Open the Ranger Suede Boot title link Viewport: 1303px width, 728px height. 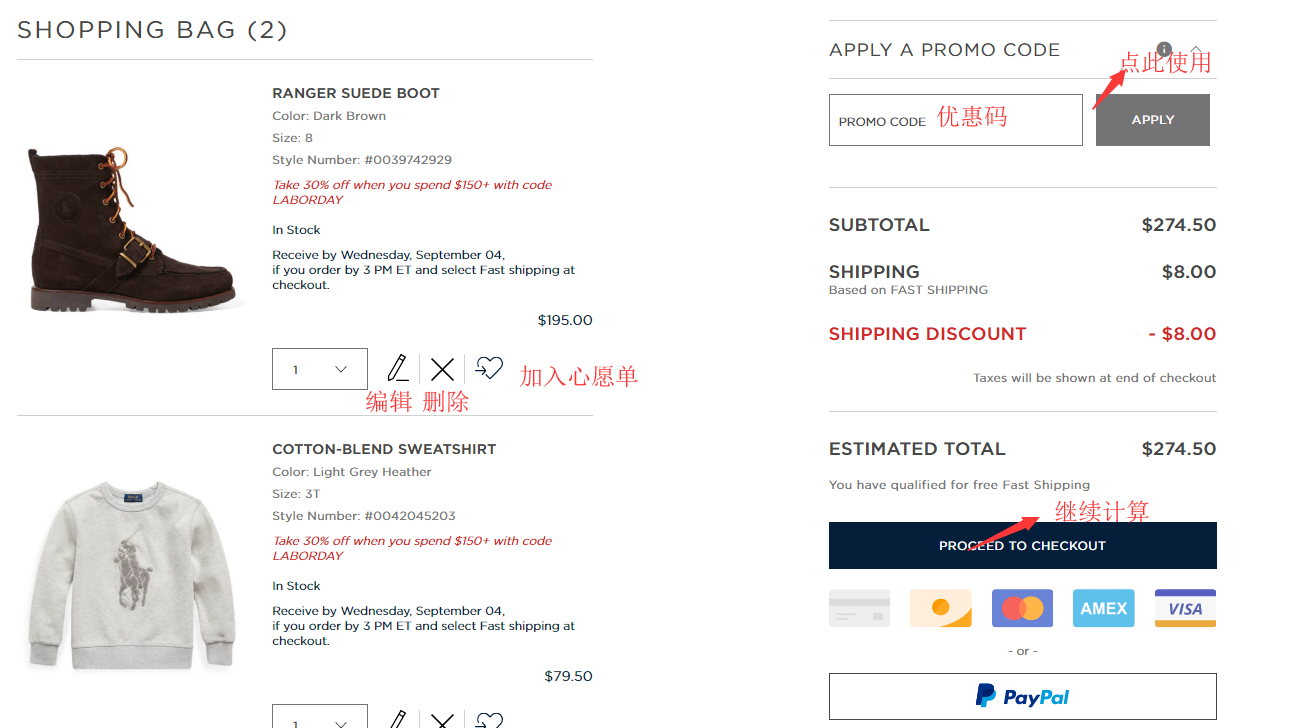(x=356, y=93)
